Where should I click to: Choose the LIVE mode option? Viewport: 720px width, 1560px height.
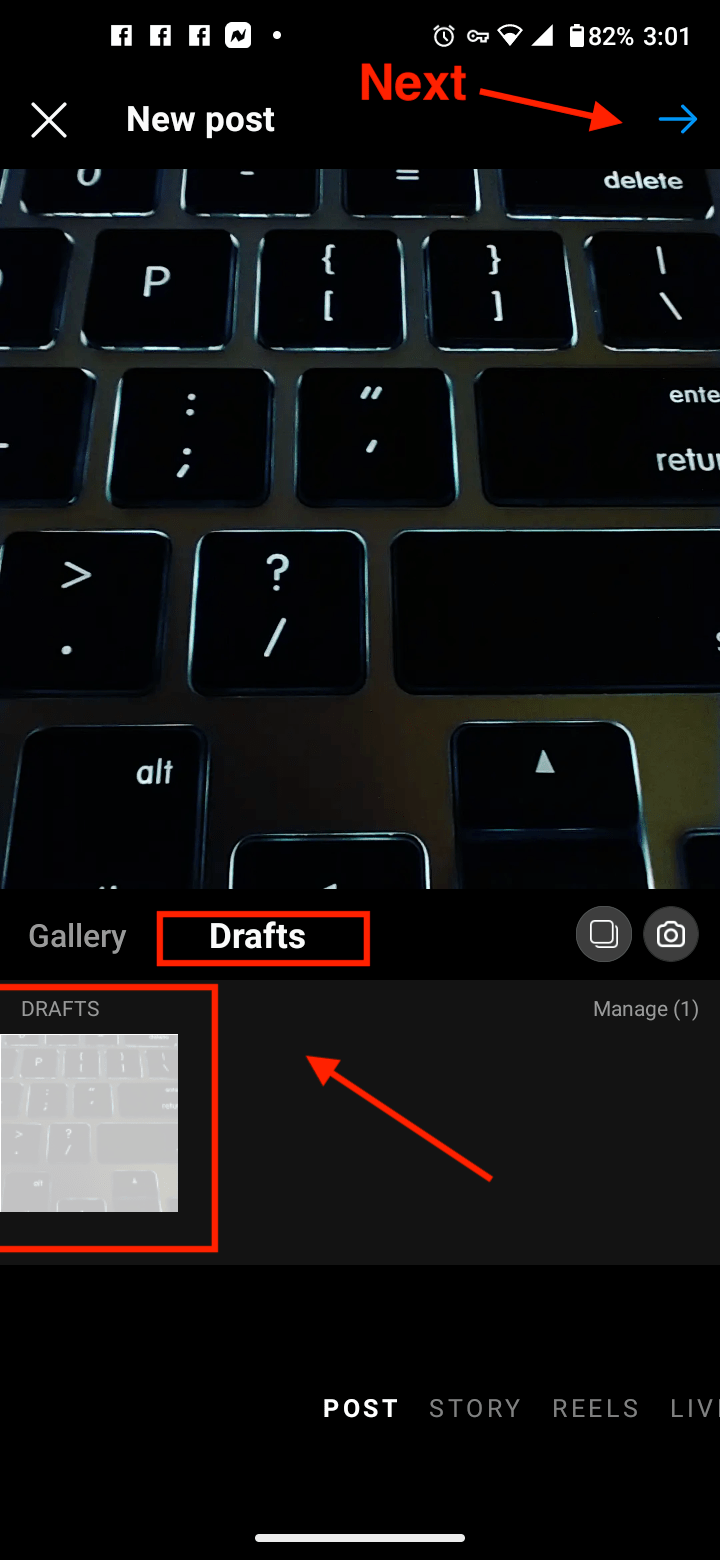695,1408
